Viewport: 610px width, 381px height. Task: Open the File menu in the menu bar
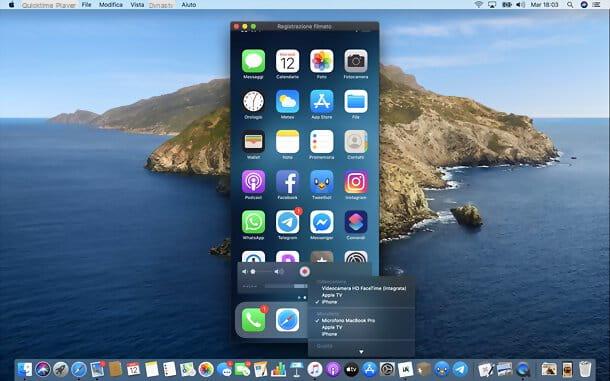[x=86, y=5]
